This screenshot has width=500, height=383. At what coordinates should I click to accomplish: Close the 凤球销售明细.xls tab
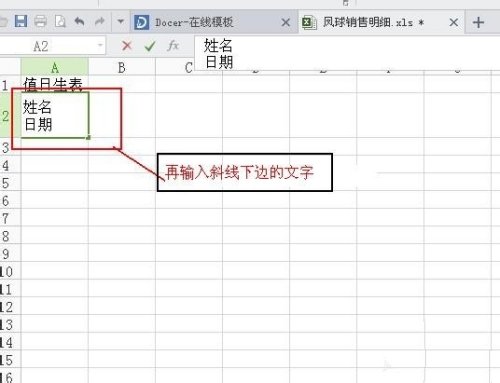point(453,23)
